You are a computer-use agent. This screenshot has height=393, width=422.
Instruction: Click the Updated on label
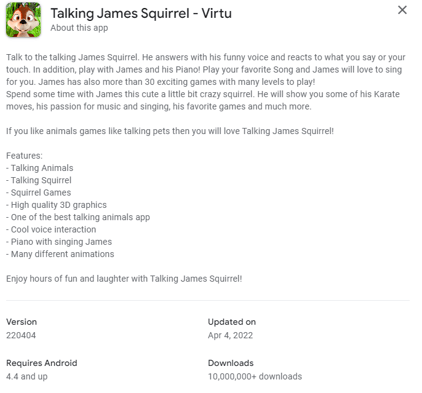[x=232, y=322]
